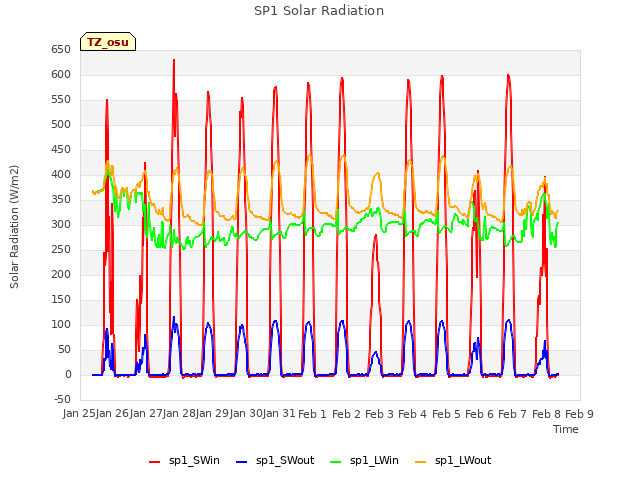This screenshot has width=640, height=480.
Task: Click the 400 y-axis tick value
Action: coord(61,175)
